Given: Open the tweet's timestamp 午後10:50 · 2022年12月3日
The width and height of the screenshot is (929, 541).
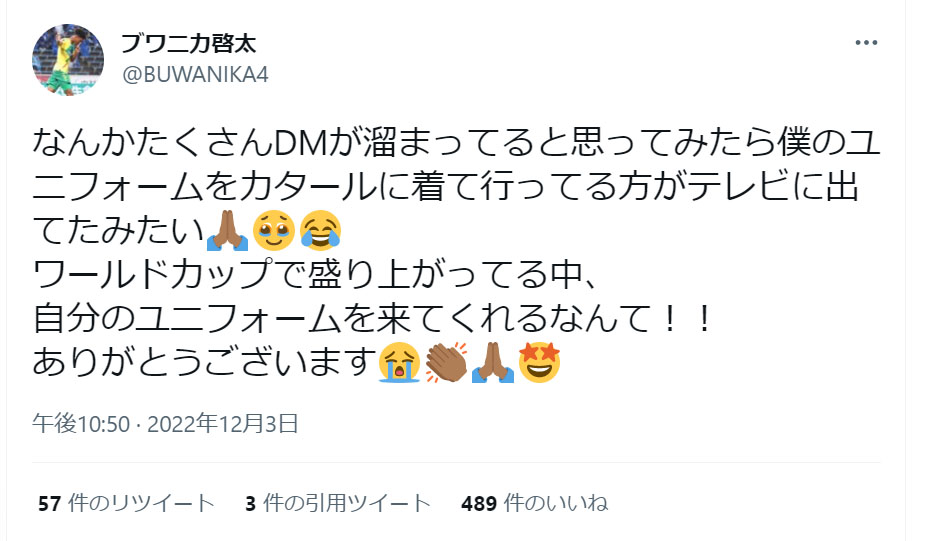Looking at the screenshot, I should click(x=165, y=424).
